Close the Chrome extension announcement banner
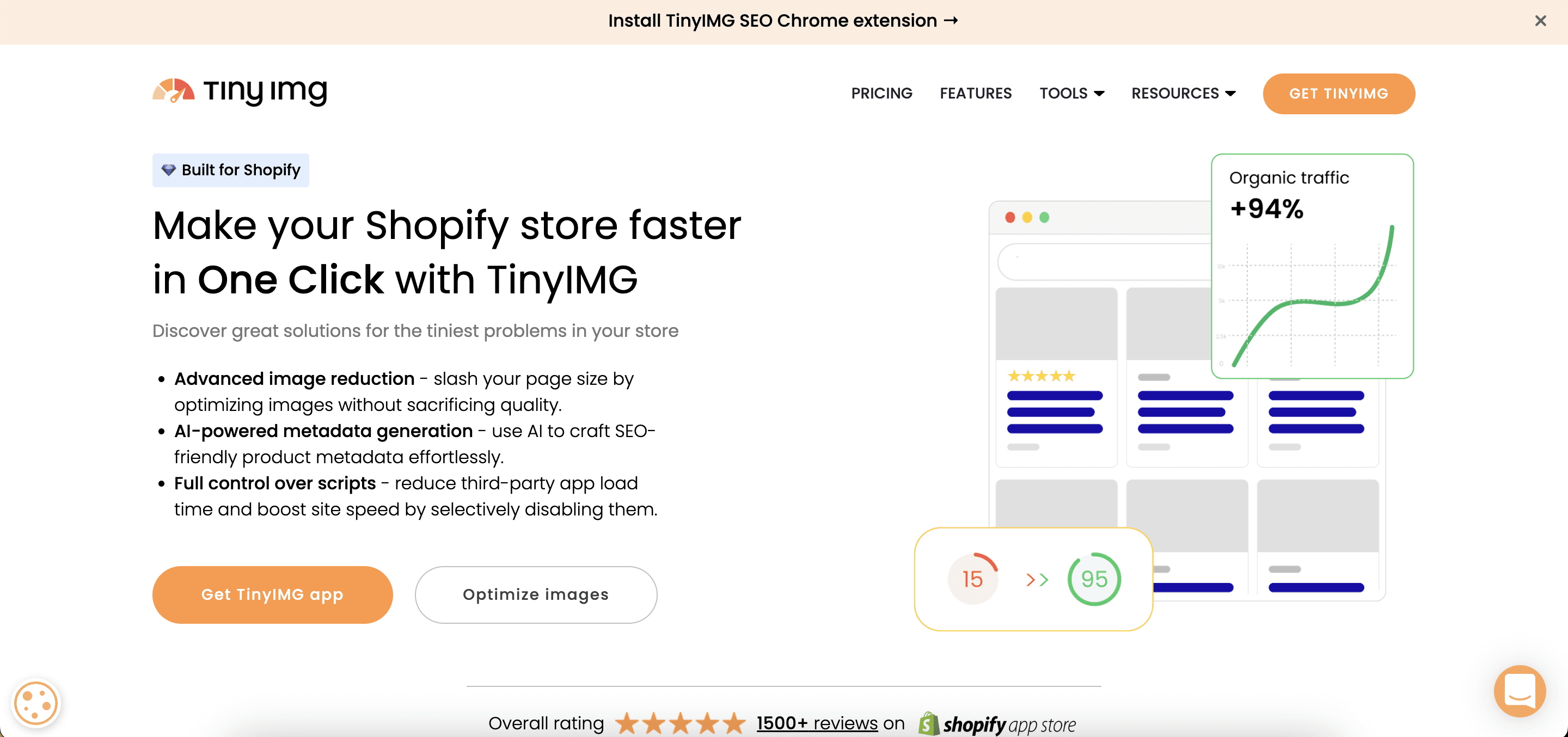This screenshot has height=737, width=1568. [x=1540, y=21]
